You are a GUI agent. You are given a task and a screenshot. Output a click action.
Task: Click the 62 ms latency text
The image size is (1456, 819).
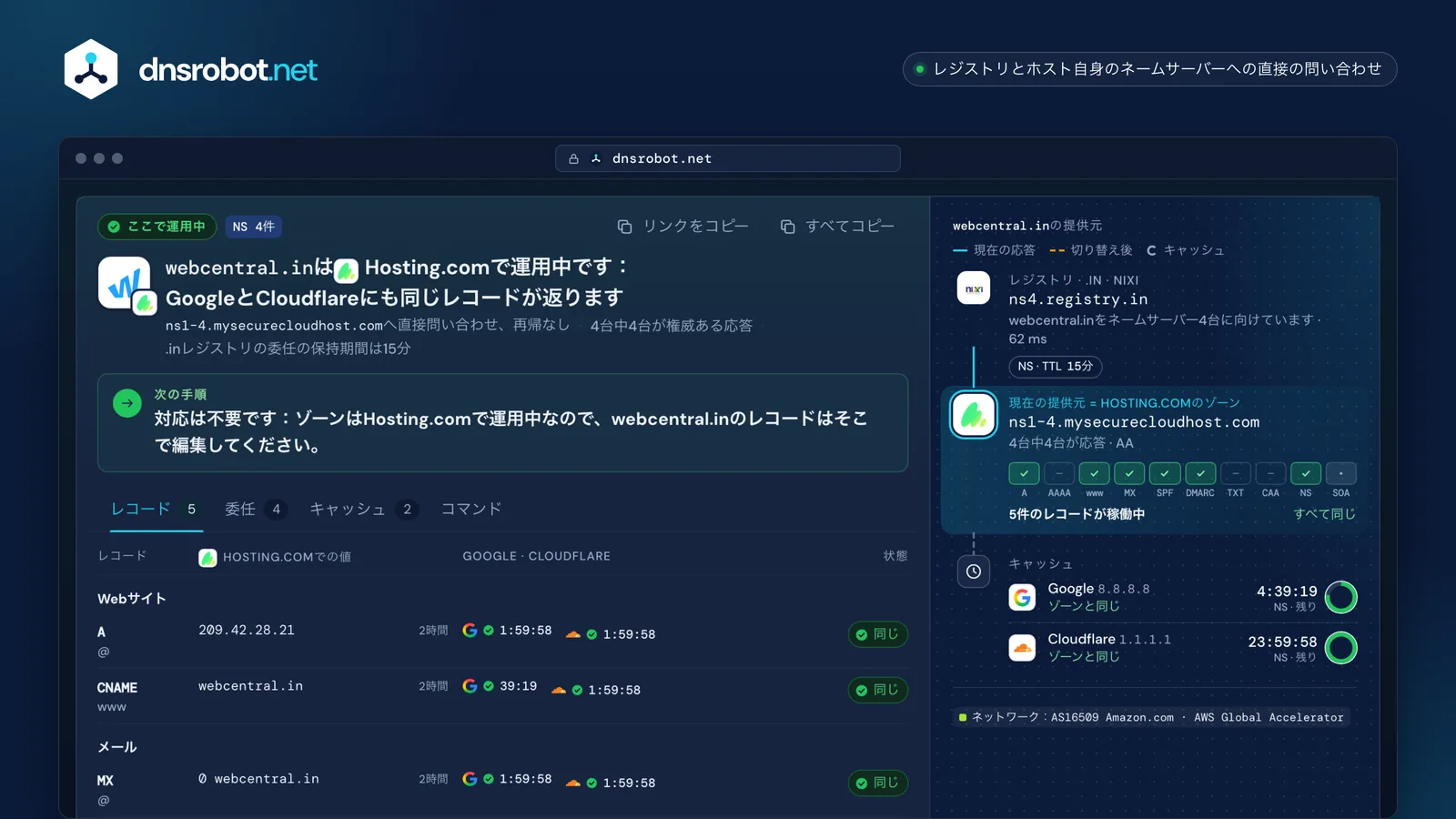[1027, 339]
